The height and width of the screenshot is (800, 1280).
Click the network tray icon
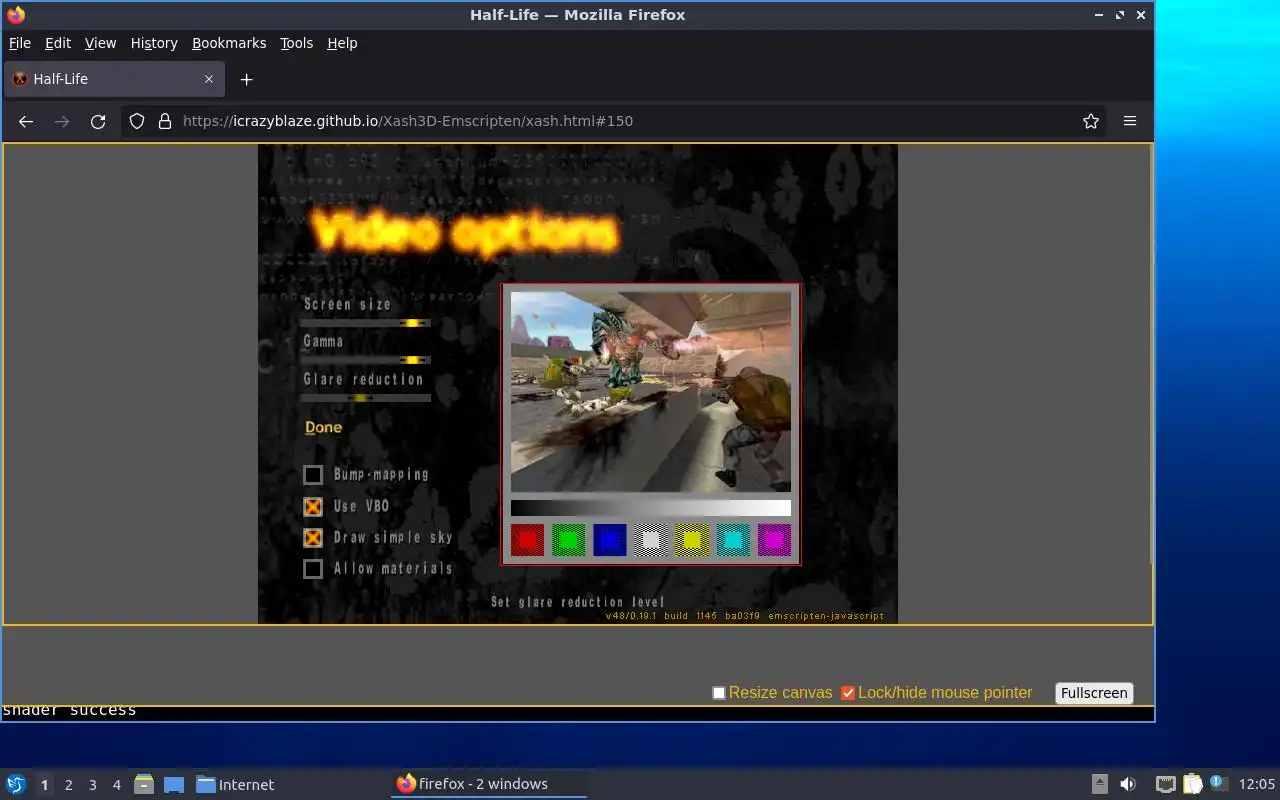[1165, 784]
